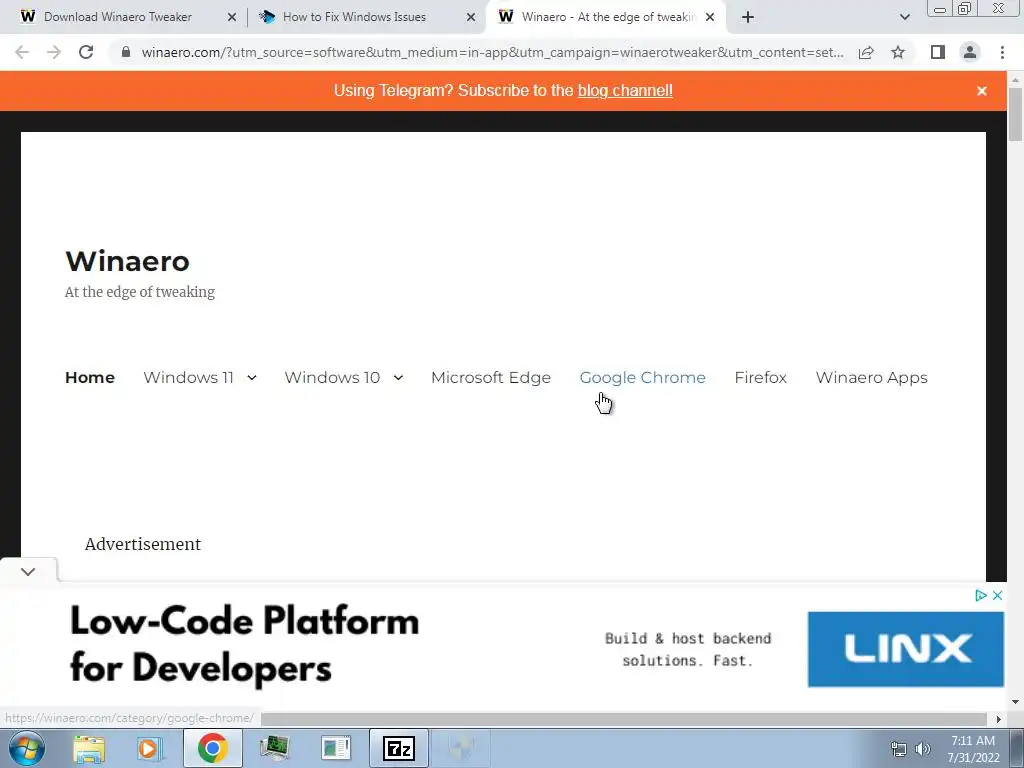Image resolution: width=1024 pixels, height=768 pixels.
Task: Click the Winaero site title
Action: [x=127, y=261]
